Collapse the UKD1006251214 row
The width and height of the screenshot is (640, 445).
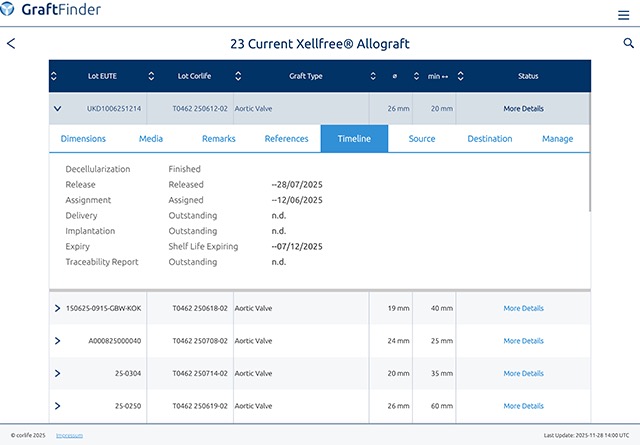[58, 108]
